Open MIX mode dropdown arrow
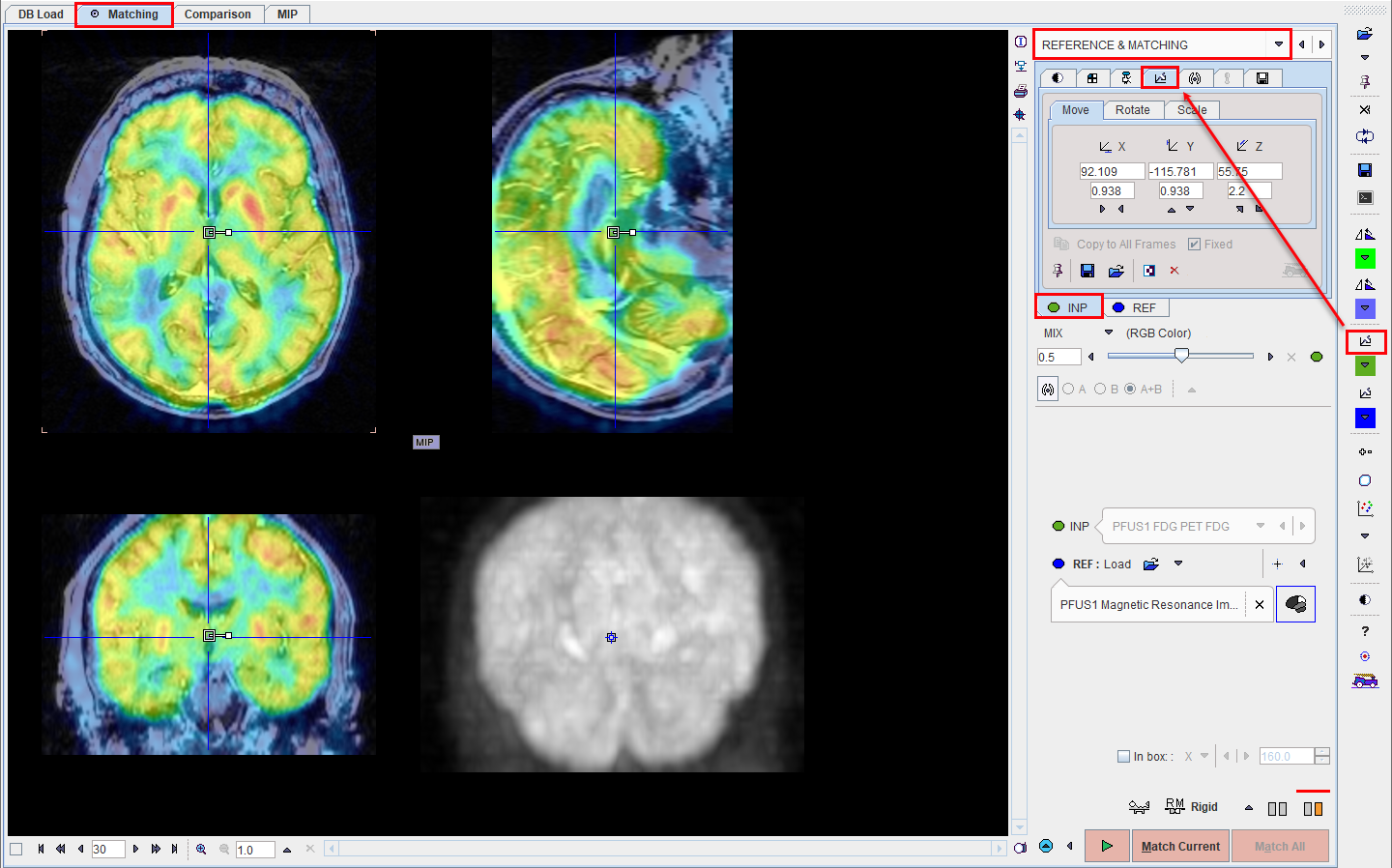 click(x=1109, y=333)
